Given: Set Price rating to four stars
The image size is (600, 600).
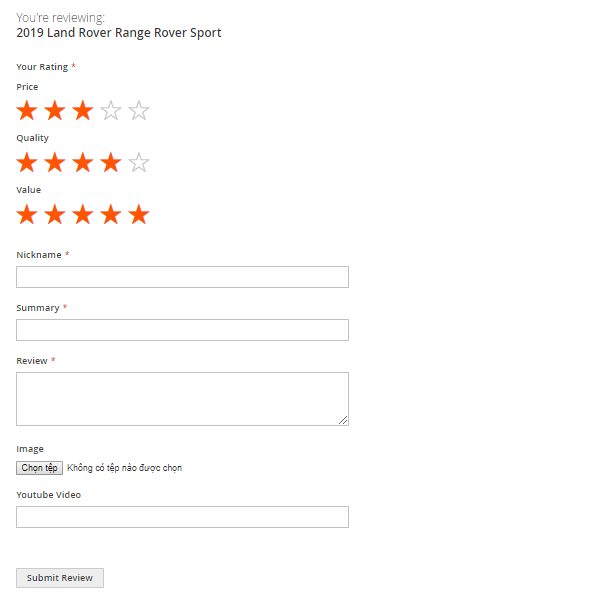Looking at the screenshot, I should point(111,111).
